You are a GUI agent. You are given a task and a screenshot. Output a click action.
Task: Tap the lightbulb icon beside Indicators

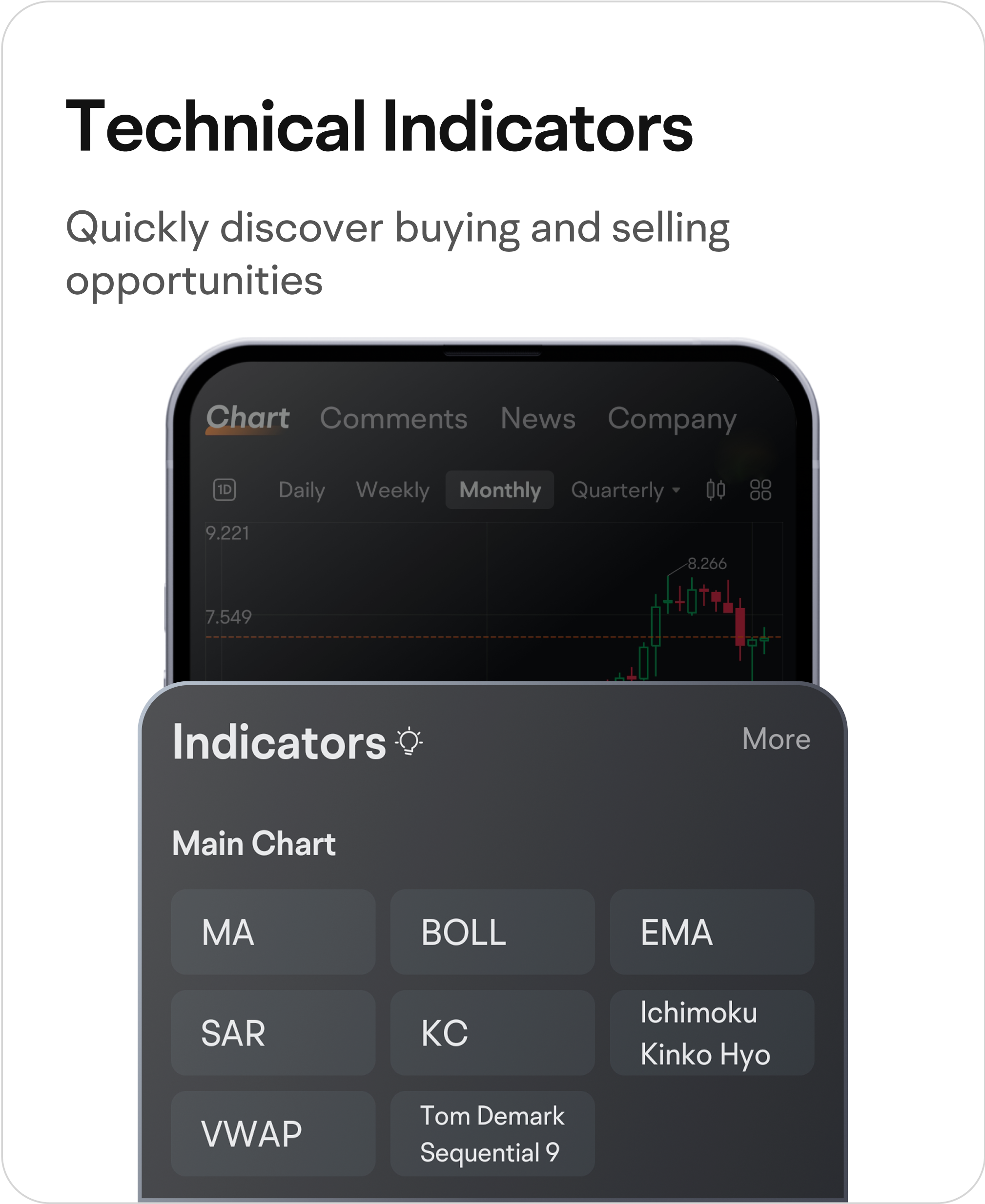point(409,741)
